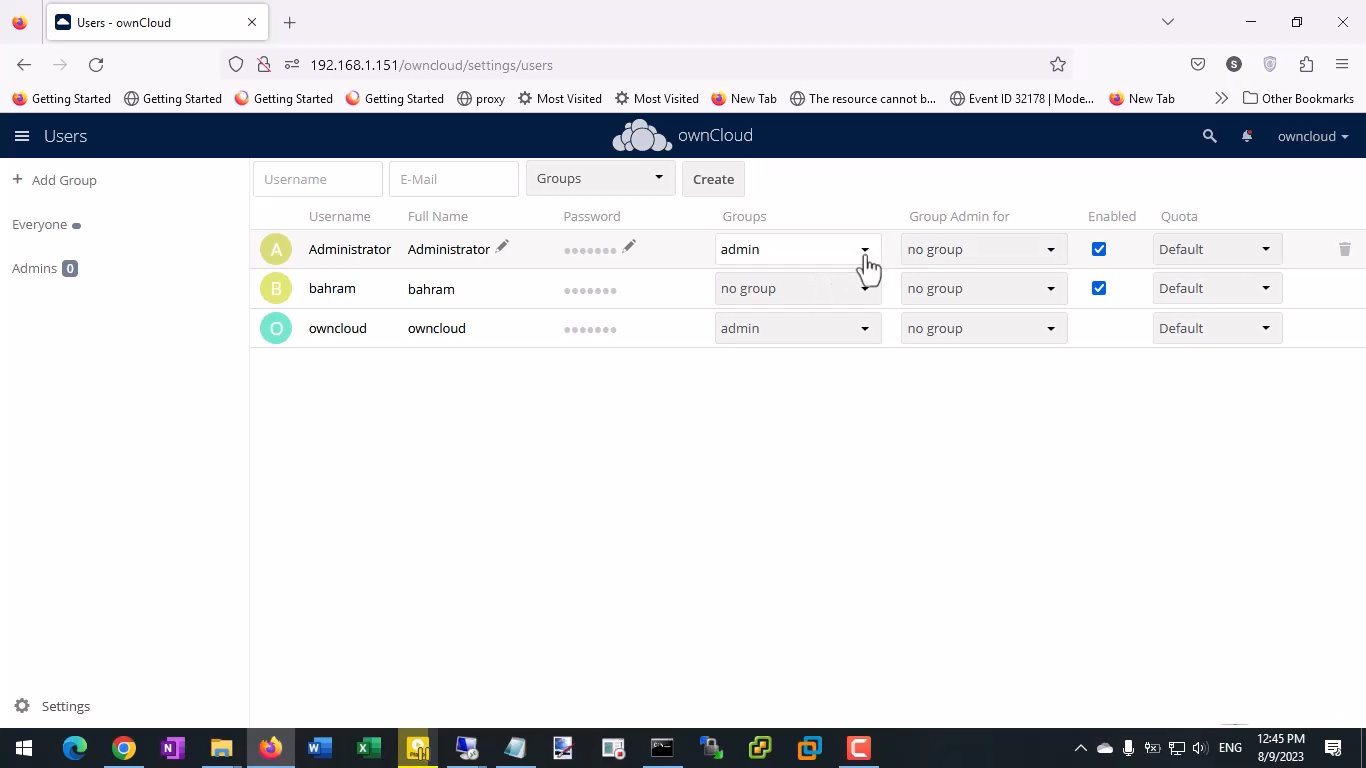Image resolution: width=1366 pixels, height=768 pixels.
Task: Open File Explorer from the taskbar
Action: (221, 748)
